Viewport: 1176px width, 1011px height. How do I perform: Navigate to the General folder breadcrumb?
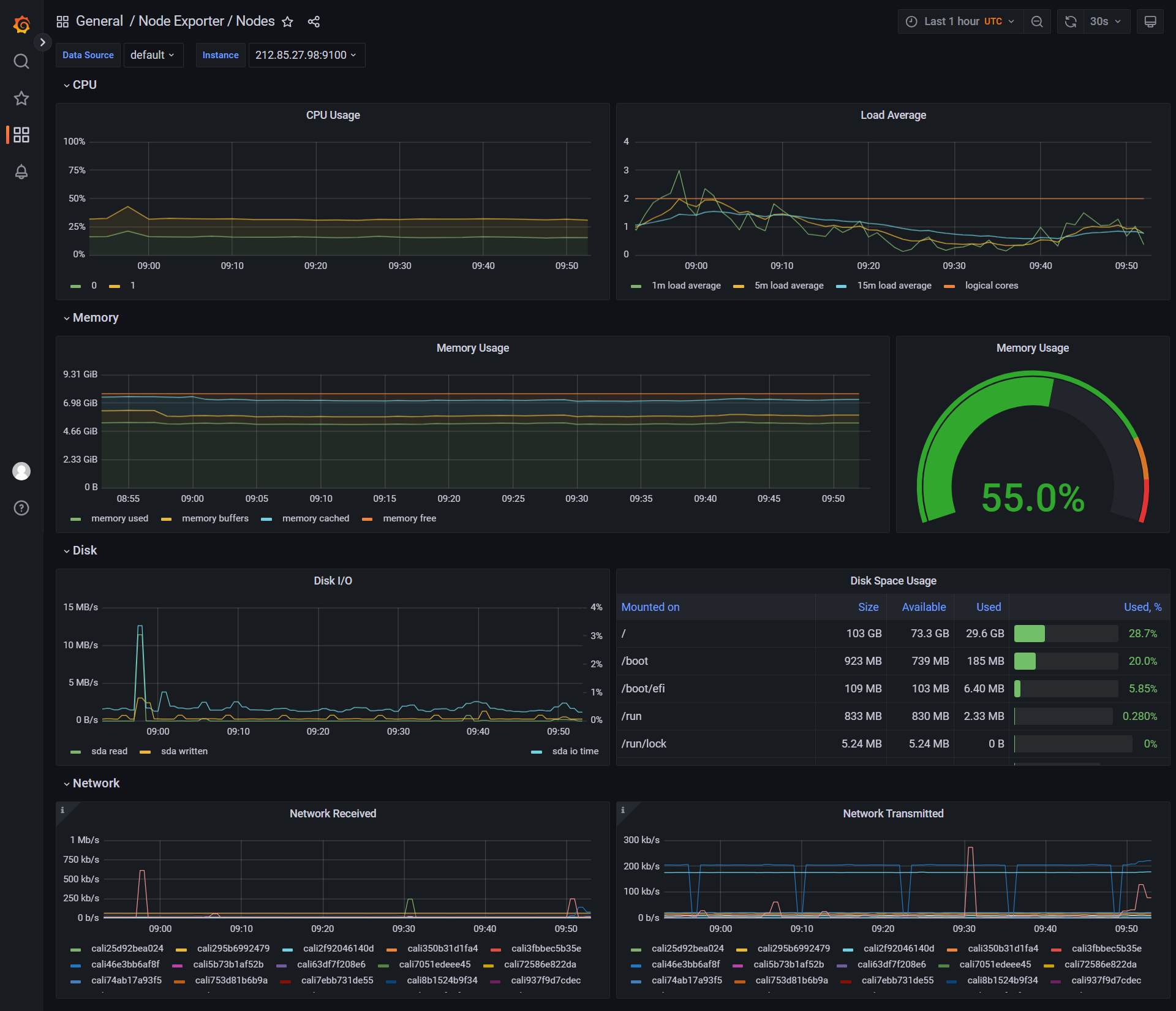tap(99, 21)
